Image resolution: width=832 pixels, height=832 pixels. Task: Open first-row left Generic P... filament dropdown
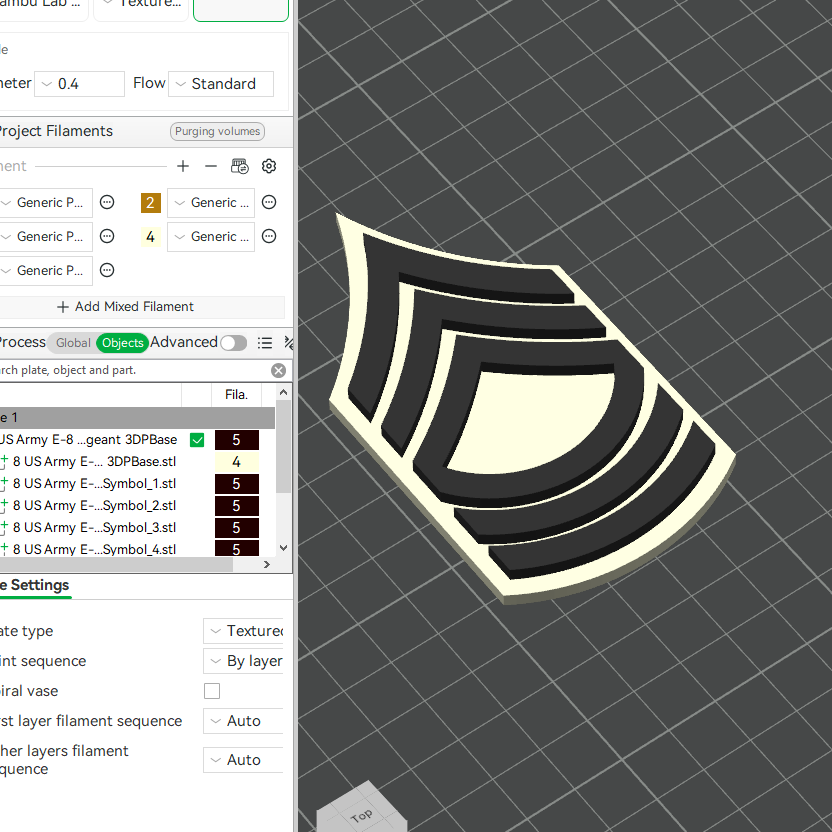pyautogui.click(x=45, y=203)
